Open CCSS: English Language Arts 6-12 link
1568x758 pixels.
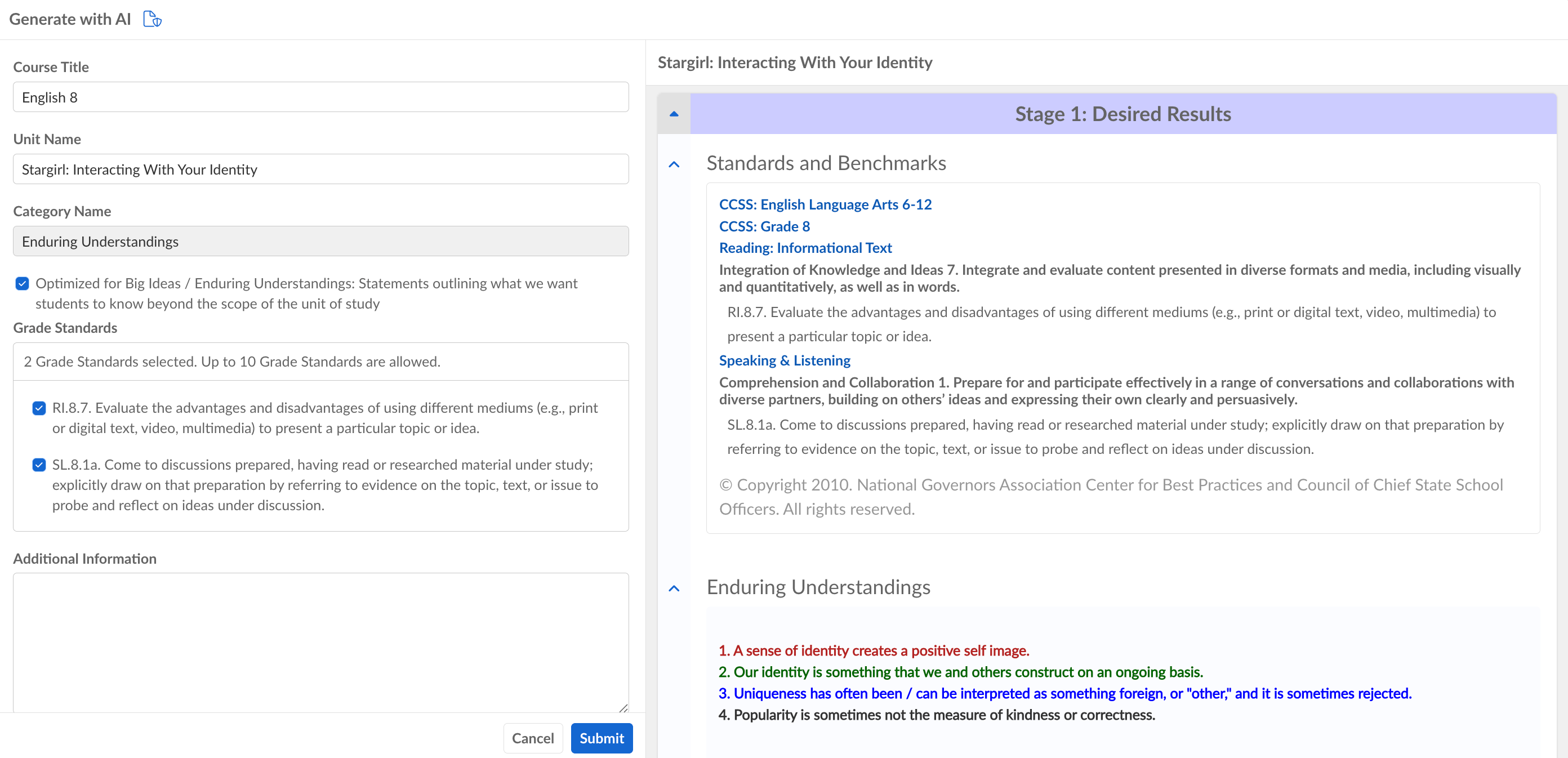coord(825,204)
